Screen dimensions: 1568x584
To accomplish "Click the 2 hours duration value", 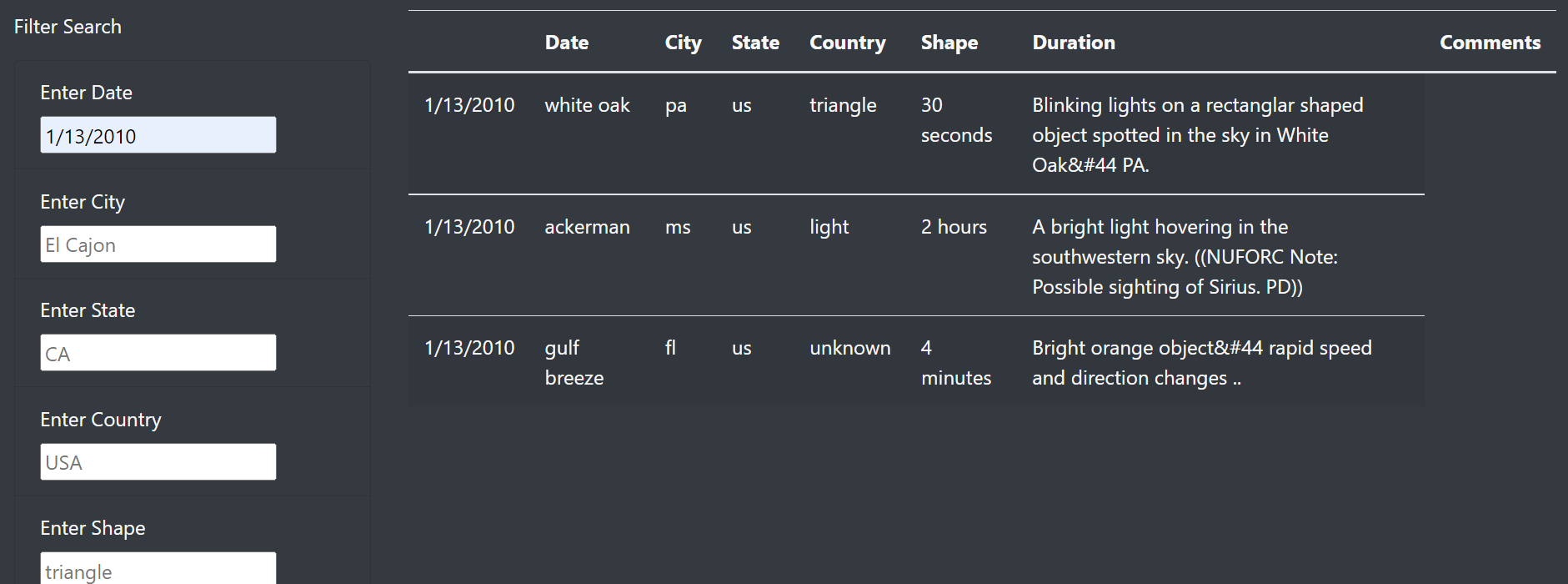I will coord(954,226).
